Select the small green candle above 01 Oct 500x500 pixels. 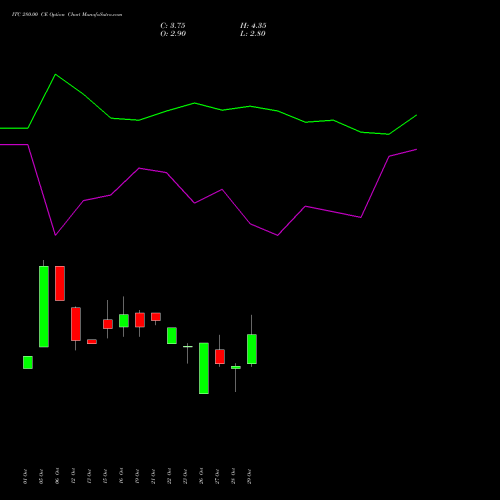point(28,362)
